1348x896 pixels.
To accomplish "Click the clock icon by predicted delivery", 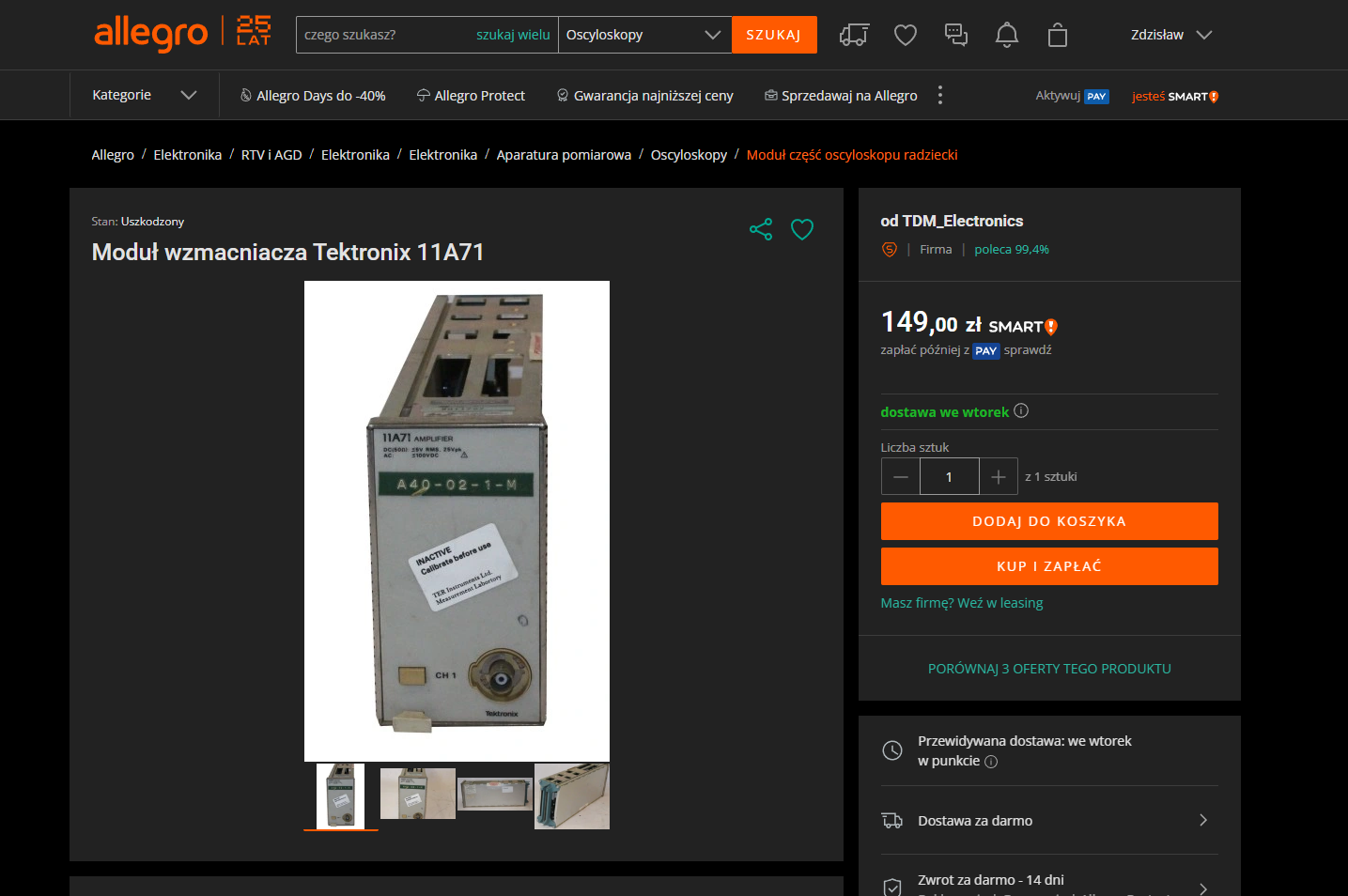I will tap(892, 750).
